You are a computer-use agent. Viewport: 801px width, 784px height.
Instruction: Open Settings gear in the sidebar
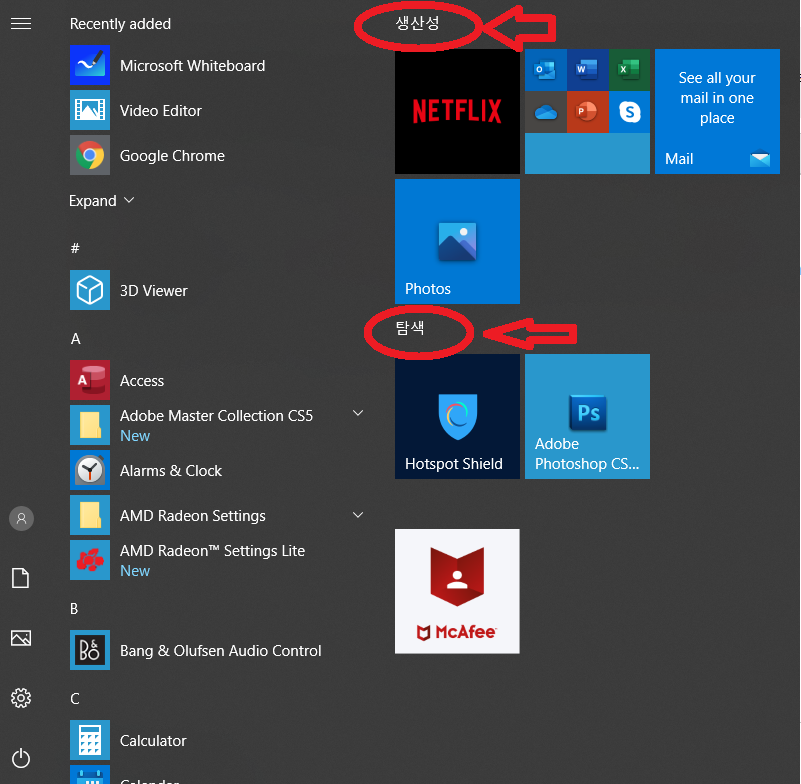click(21, 698)
